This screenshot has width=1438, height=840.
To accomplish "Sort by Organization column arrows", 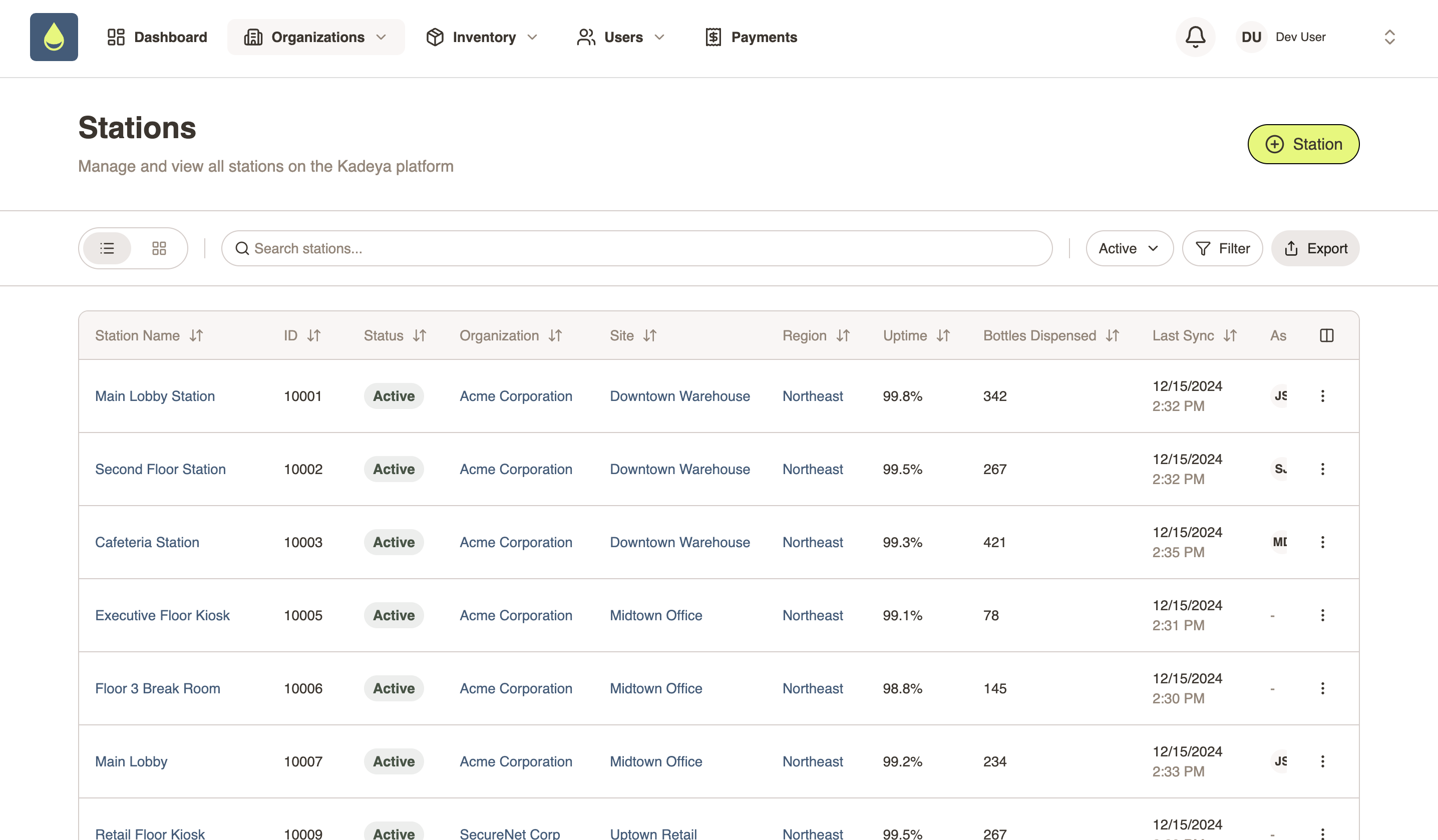I will point(555,335).
